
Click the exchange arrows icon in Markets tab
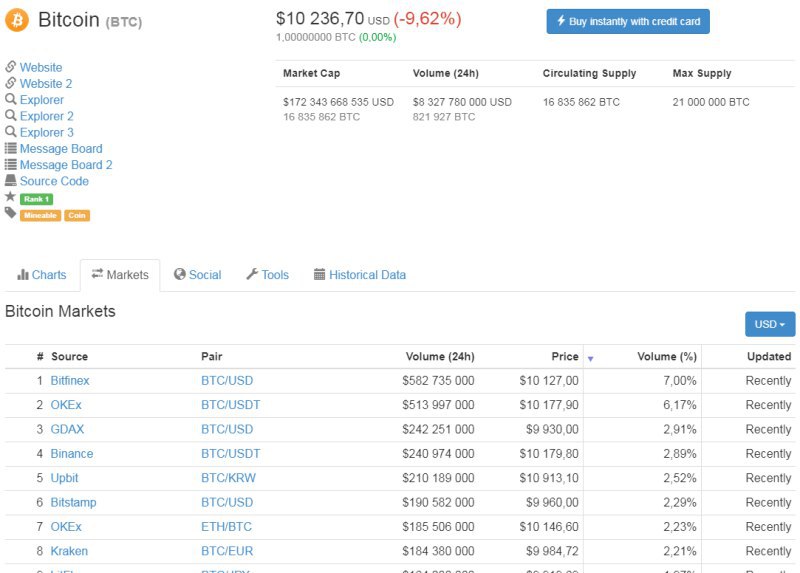pos(97,273)
